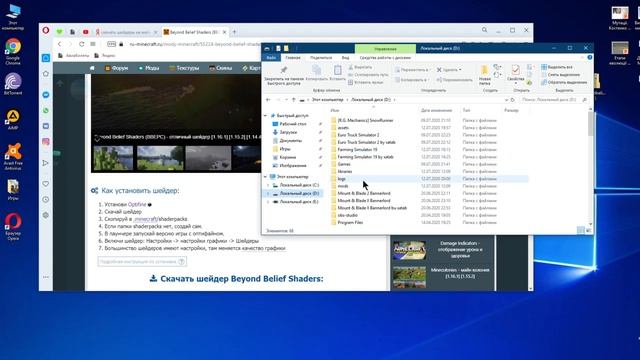Collapse the 'Быстрый доступ' tree node
Screen dimensions: 640x360
pos(266,116)
